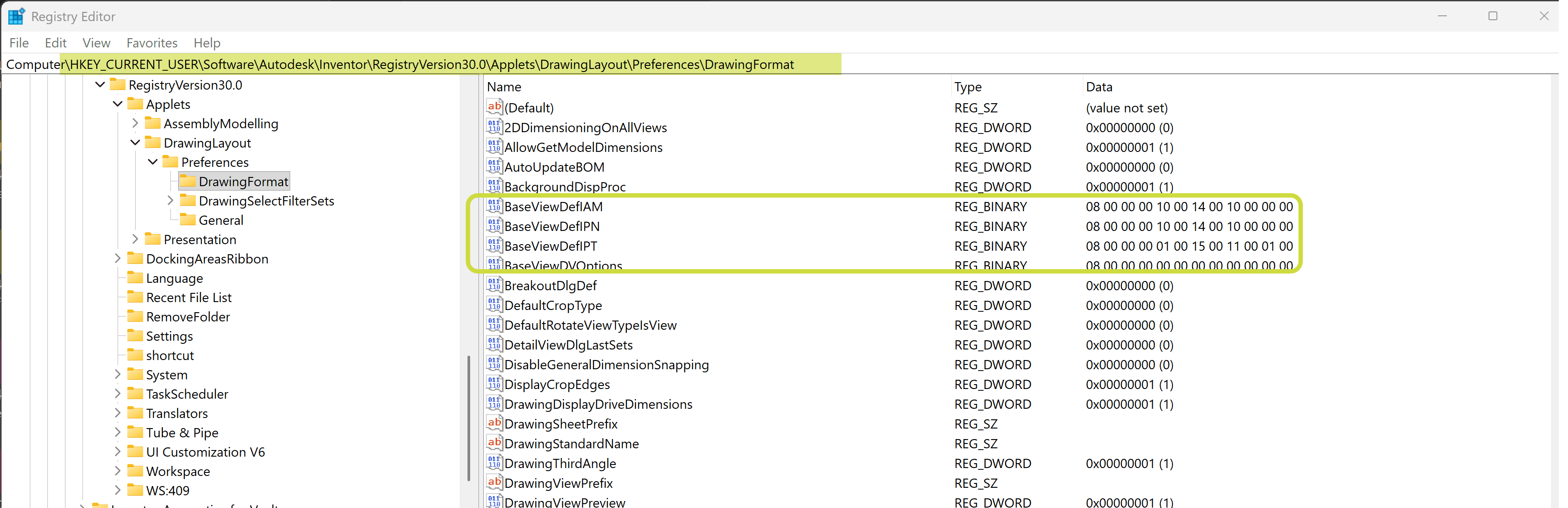The image size is (1568, 508).
Task: Expand the AssemblyModelling tree node
Action: click(x=135, y=124)
